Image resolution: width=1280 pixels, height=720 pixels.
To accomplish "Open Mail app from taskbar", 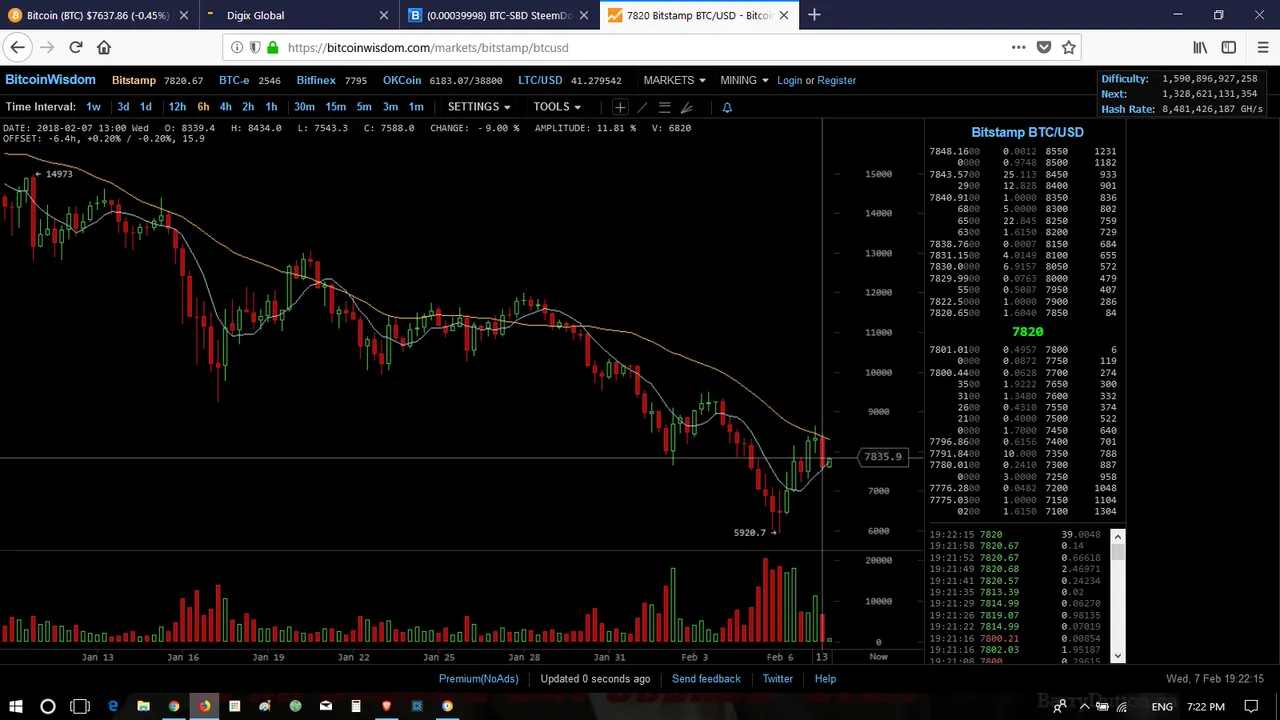I will (325, 706).
